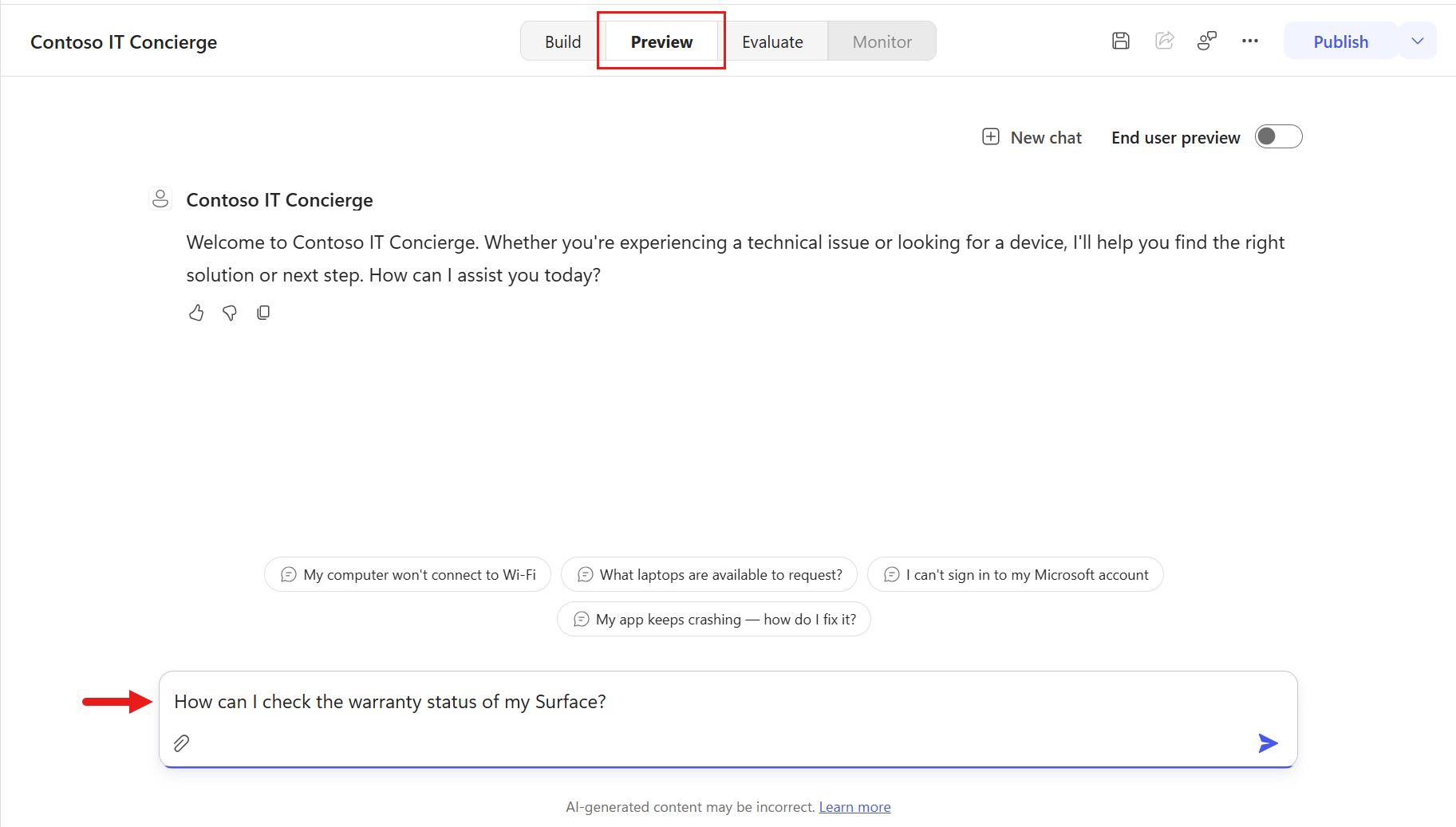Switch to the Build tab
The image size is (1456, 827).
(562, 41)
